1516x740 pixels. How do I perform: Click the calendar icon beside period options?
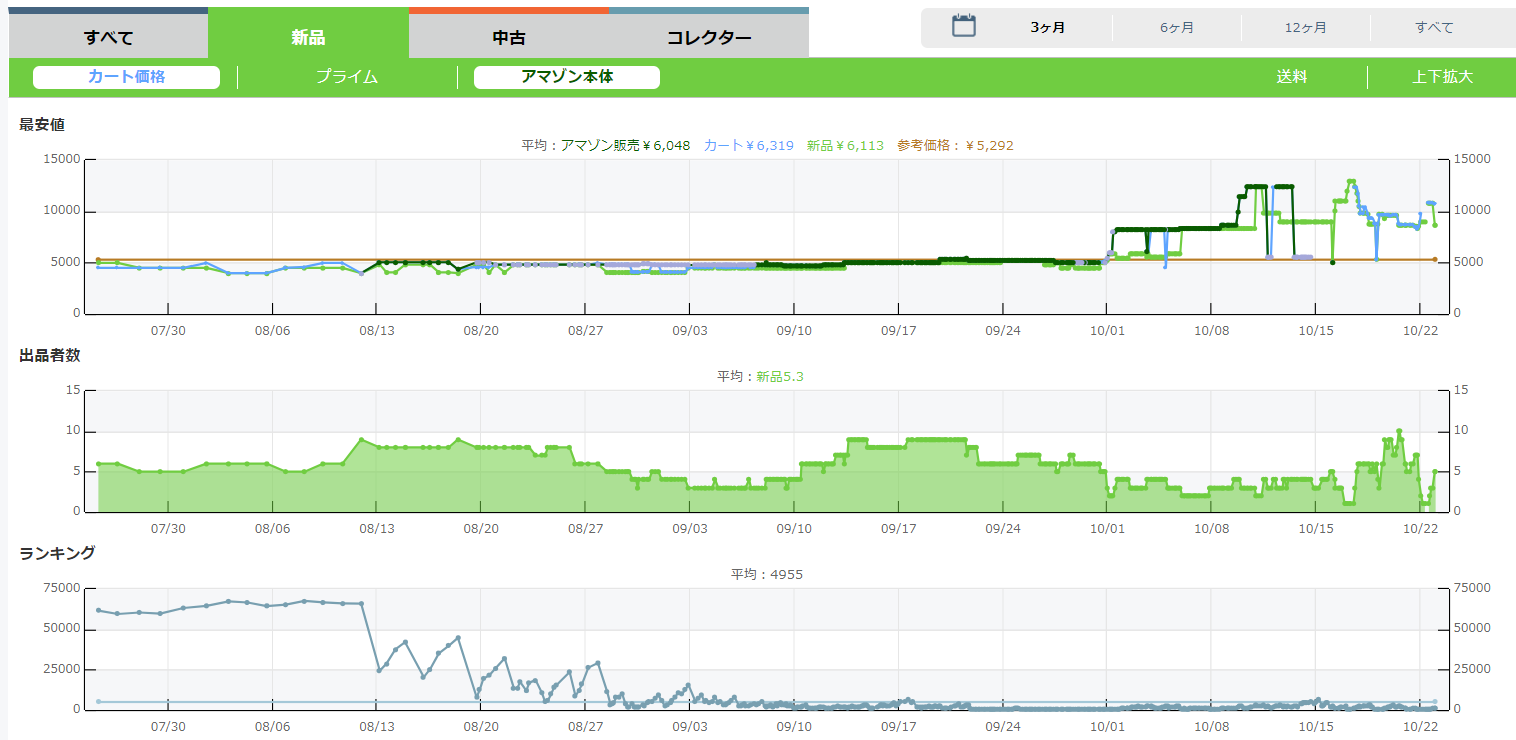pyautogui.click(x=963, y=27)
